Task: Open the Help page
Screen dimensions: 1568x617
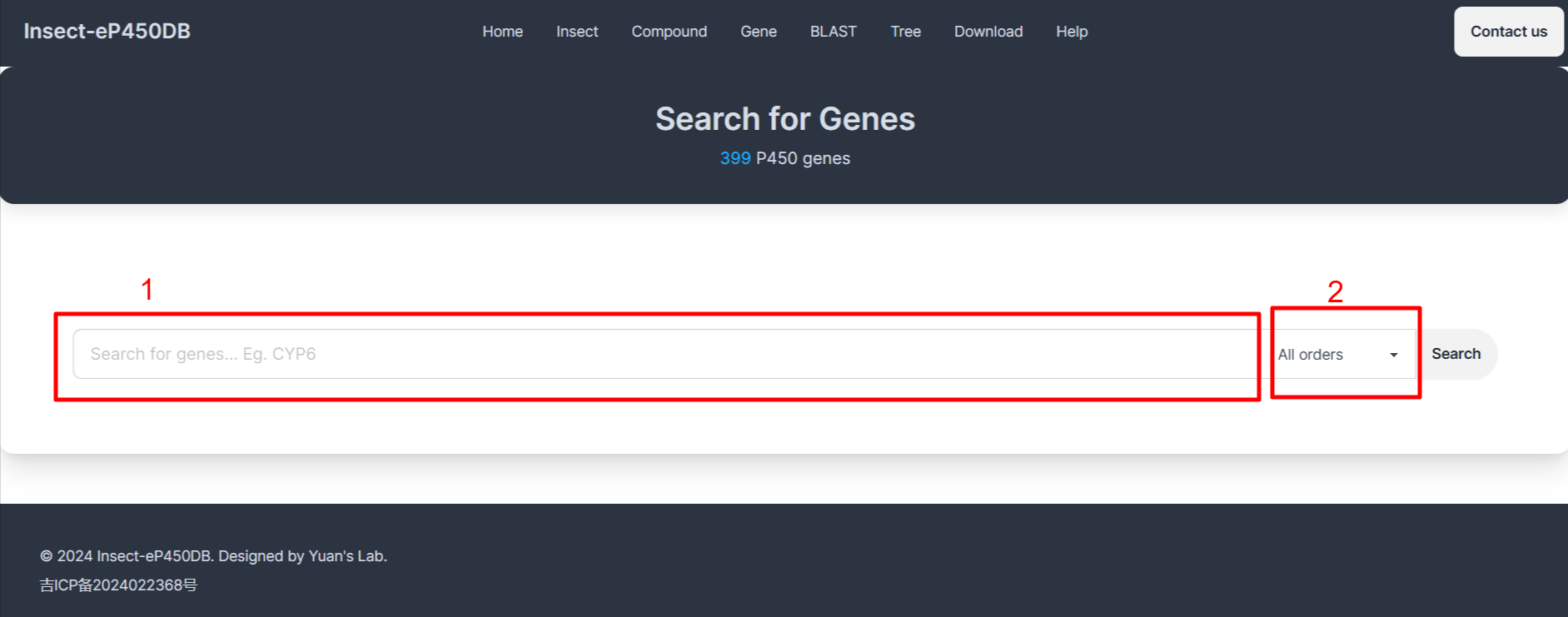Action: pyautogui.click(x=1072, y=32)
